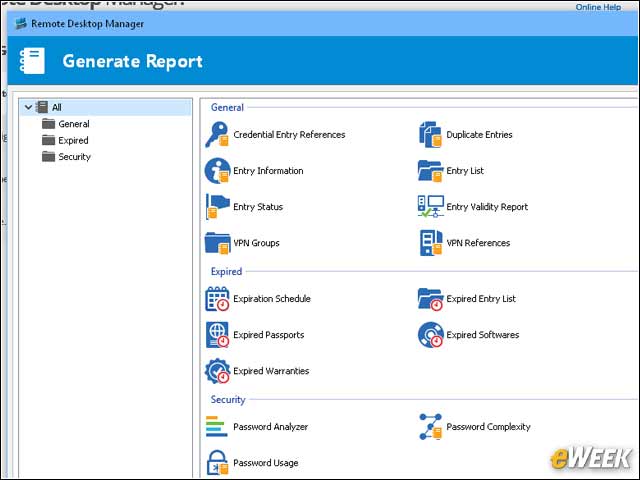Select the All tree item
The width and height of the screenshot is (640, 480).
click(x=57, y=107)
